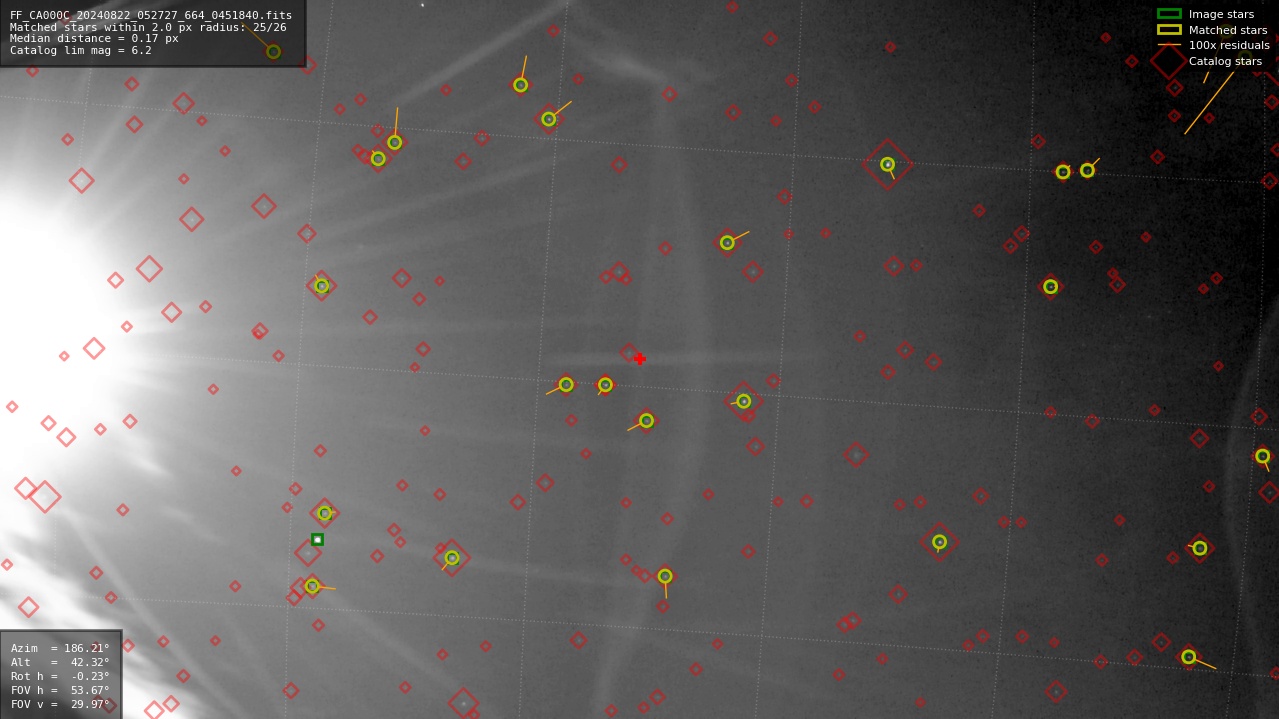Click the green Image stars legend swatch
The image size is (1279, 719).
pos(1169,14)
